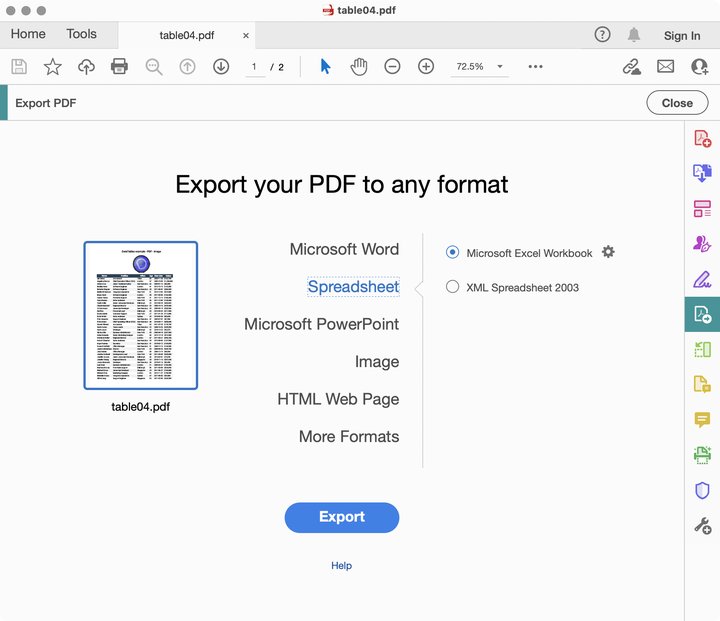The image size is (720, 621).
Task: Open Create PDF tool in sidebar
Action: pyautogui.click(x=702, y=138)
